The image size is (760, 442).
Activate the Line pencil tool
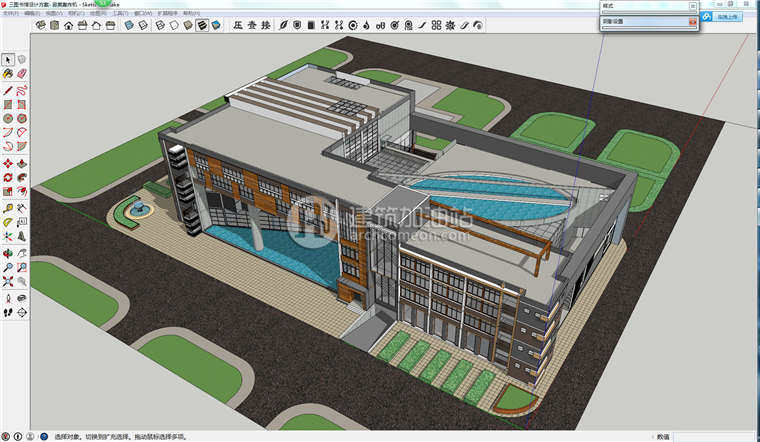tap(8, 91)
